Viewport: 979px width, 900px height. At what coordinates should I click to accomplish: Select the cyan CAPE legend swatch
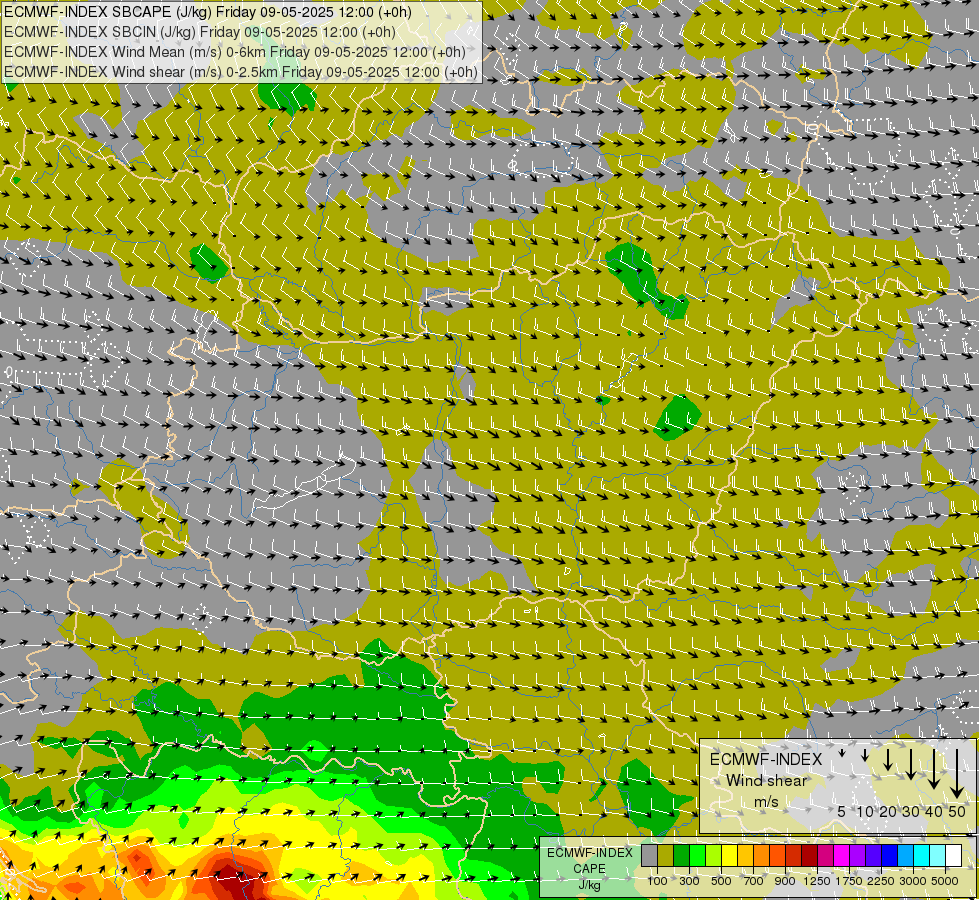pos(922,856)
